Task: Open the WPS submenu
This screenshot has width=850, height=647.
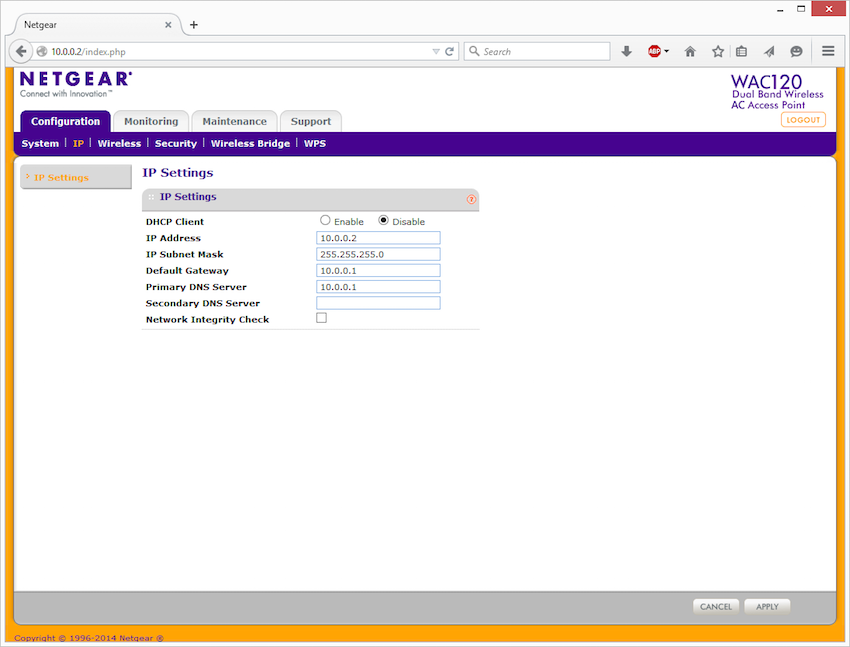Action: click(x=315, y=144)
